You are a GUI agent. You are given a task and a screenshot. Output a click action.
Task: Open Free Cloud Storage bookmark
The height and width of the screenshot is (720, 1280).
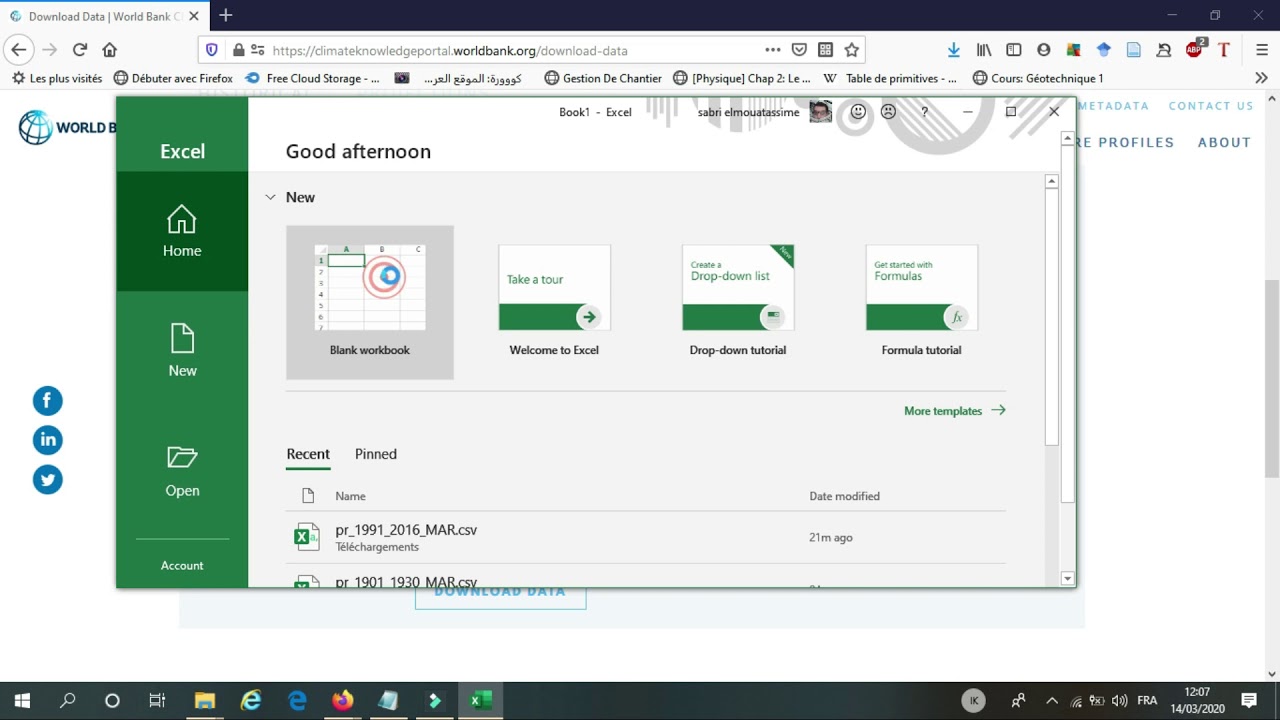313,78
